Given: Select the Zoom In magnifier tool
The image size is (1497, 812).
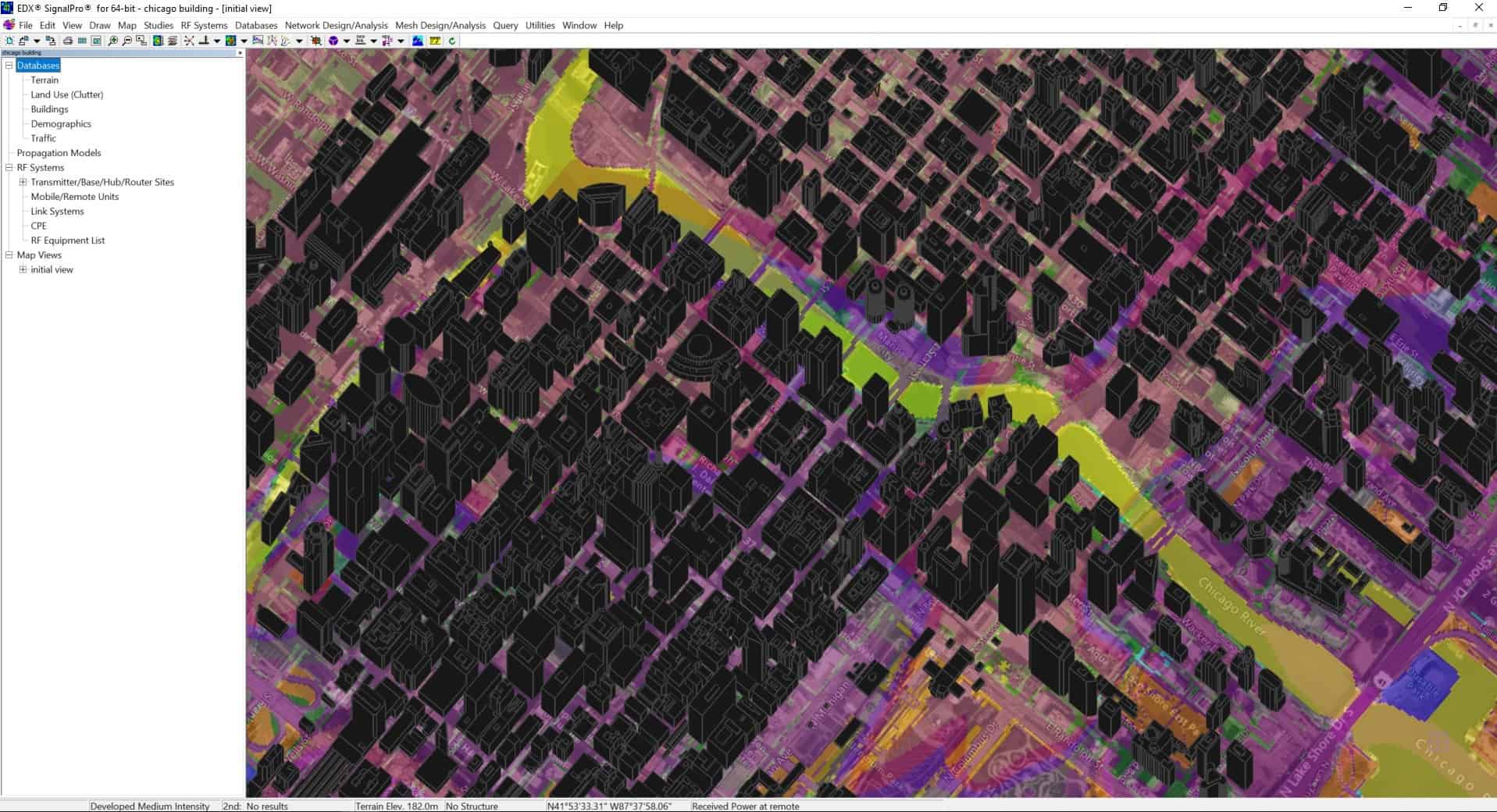Looking at the screenshot, I should [x=112, y=41].
